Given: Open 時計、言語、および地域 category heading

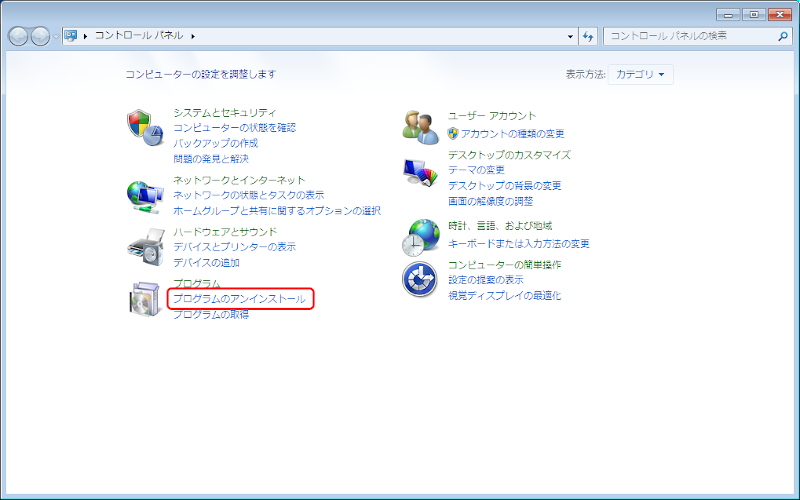Looking at the screenshot, I should [x=500, y=226].
